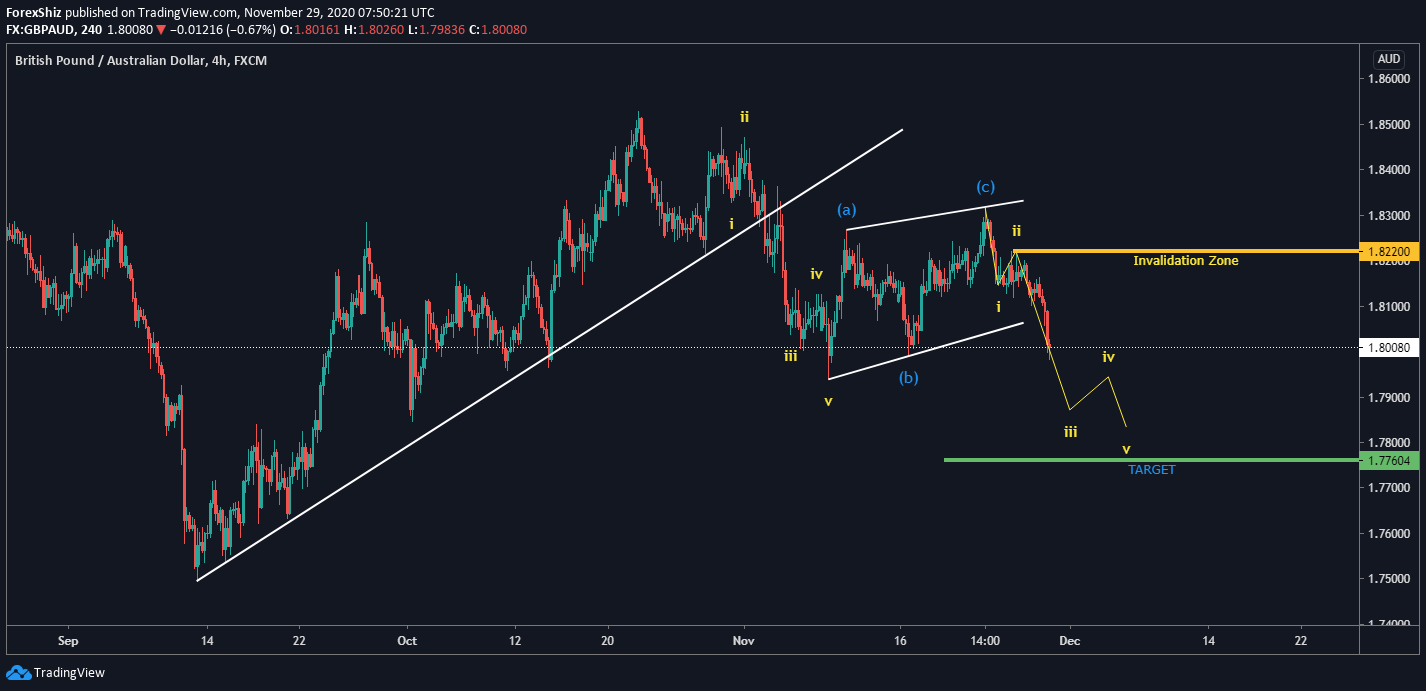1426x691 pixels.
Task: Select the Invalidation Zone label
Action: tap(1185, 261)
